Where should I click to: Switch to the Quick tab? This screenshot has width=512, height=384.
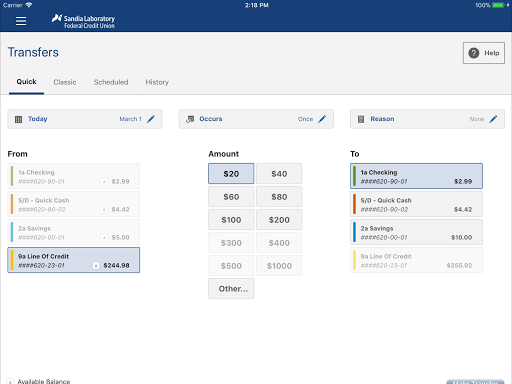[26, 82]
